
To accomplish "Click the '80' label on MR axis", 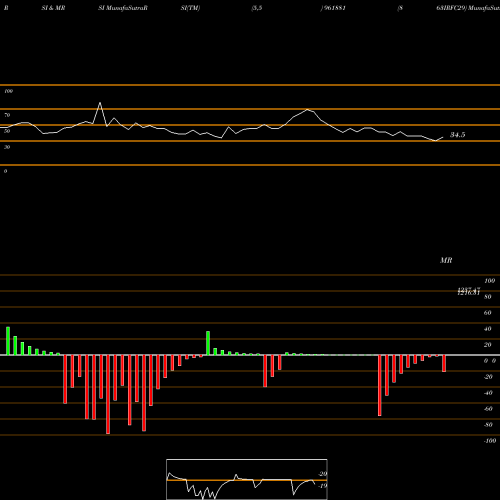I will click(488, 297).
